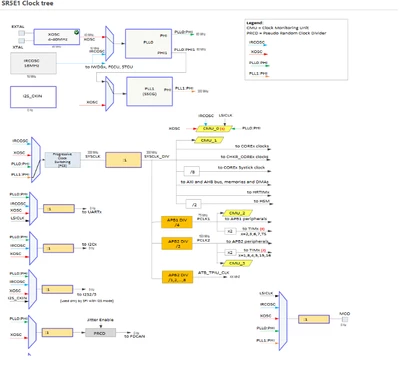Click the MCO source multiplexer
Image resolution: width=400 pixels, height=366 pixels.
(283, 321)
